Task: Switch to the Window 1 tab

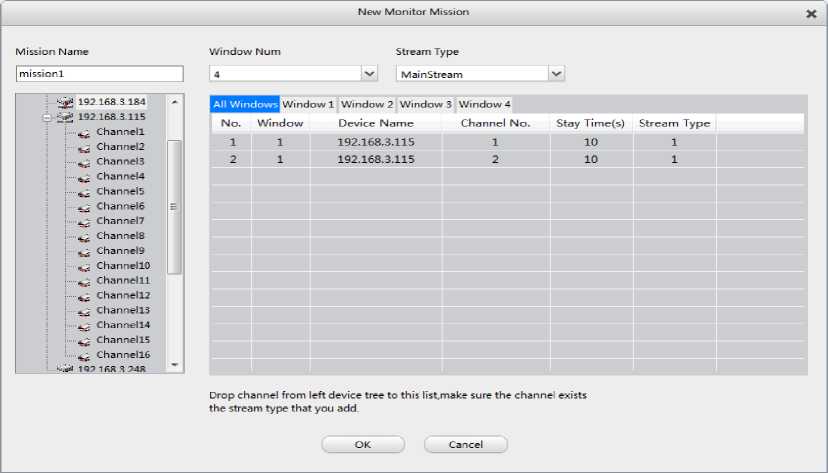Action: pyautogui.click(x=308, y=104)
